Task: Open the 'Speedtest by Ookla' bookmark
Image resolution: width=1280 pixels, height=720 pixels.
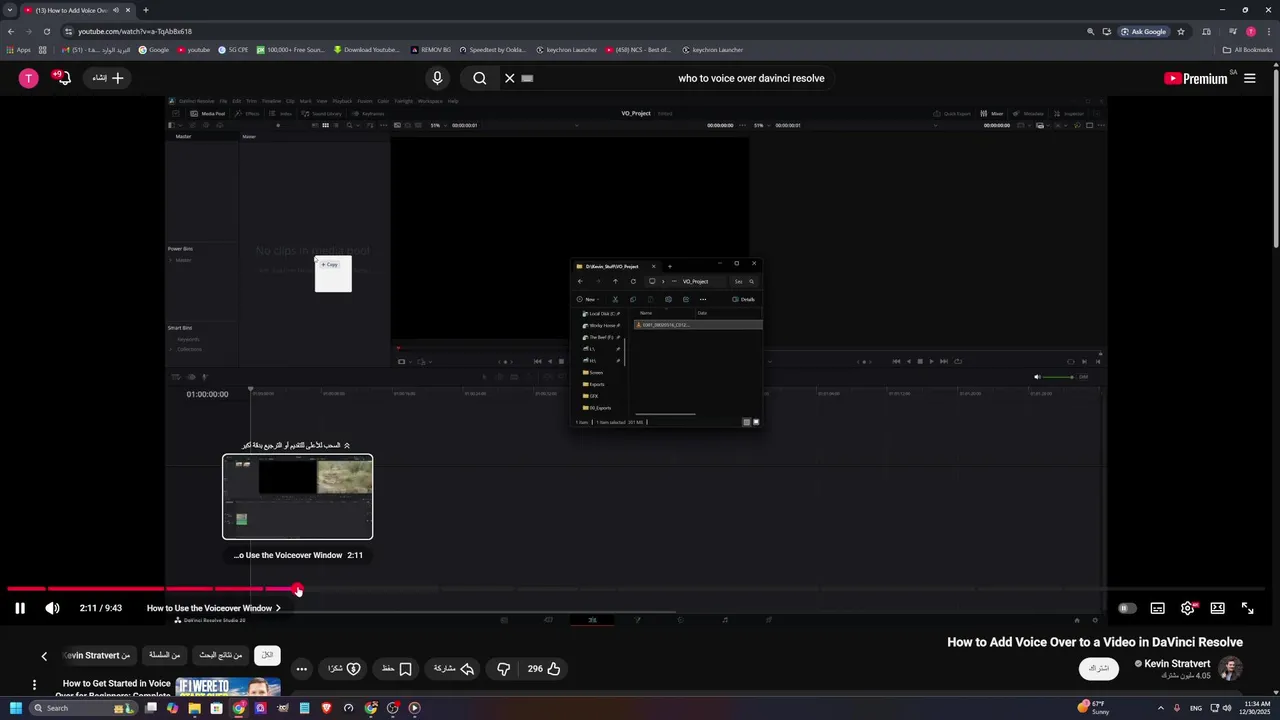Action: 493,50
